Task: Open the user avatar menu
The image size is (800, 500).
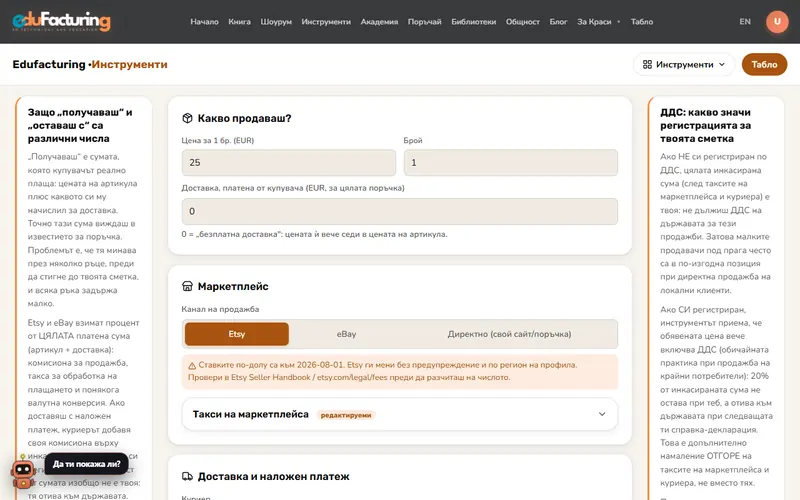Action: 777,21
